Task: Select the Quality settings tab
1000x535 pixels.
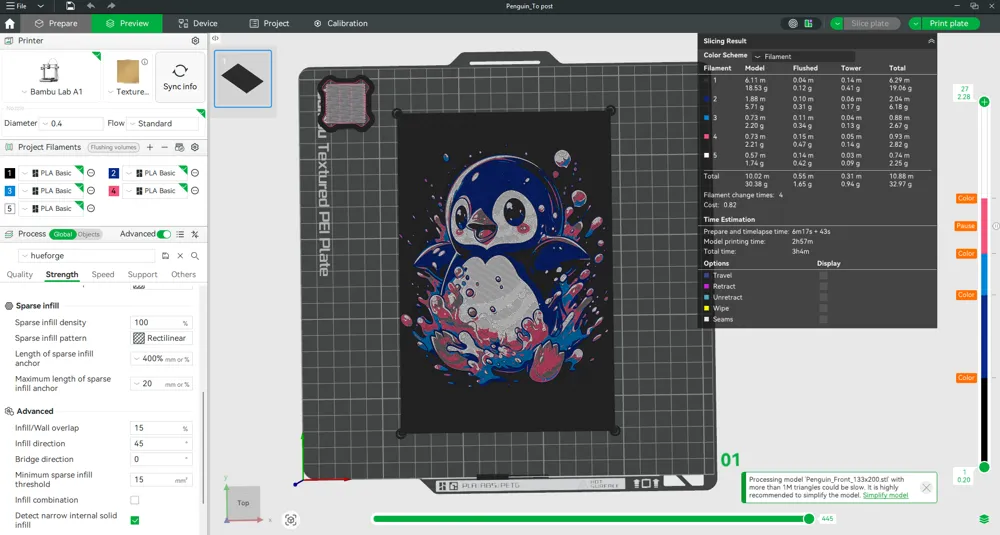Action: (20, 275)
